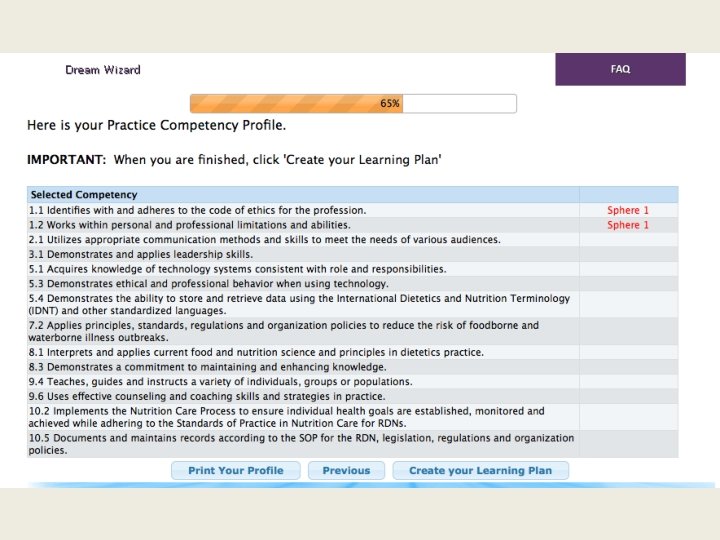Open the FAQ tab
Image resolution: width=720 pixels, height=540 pixels.
tap(620, 69)
